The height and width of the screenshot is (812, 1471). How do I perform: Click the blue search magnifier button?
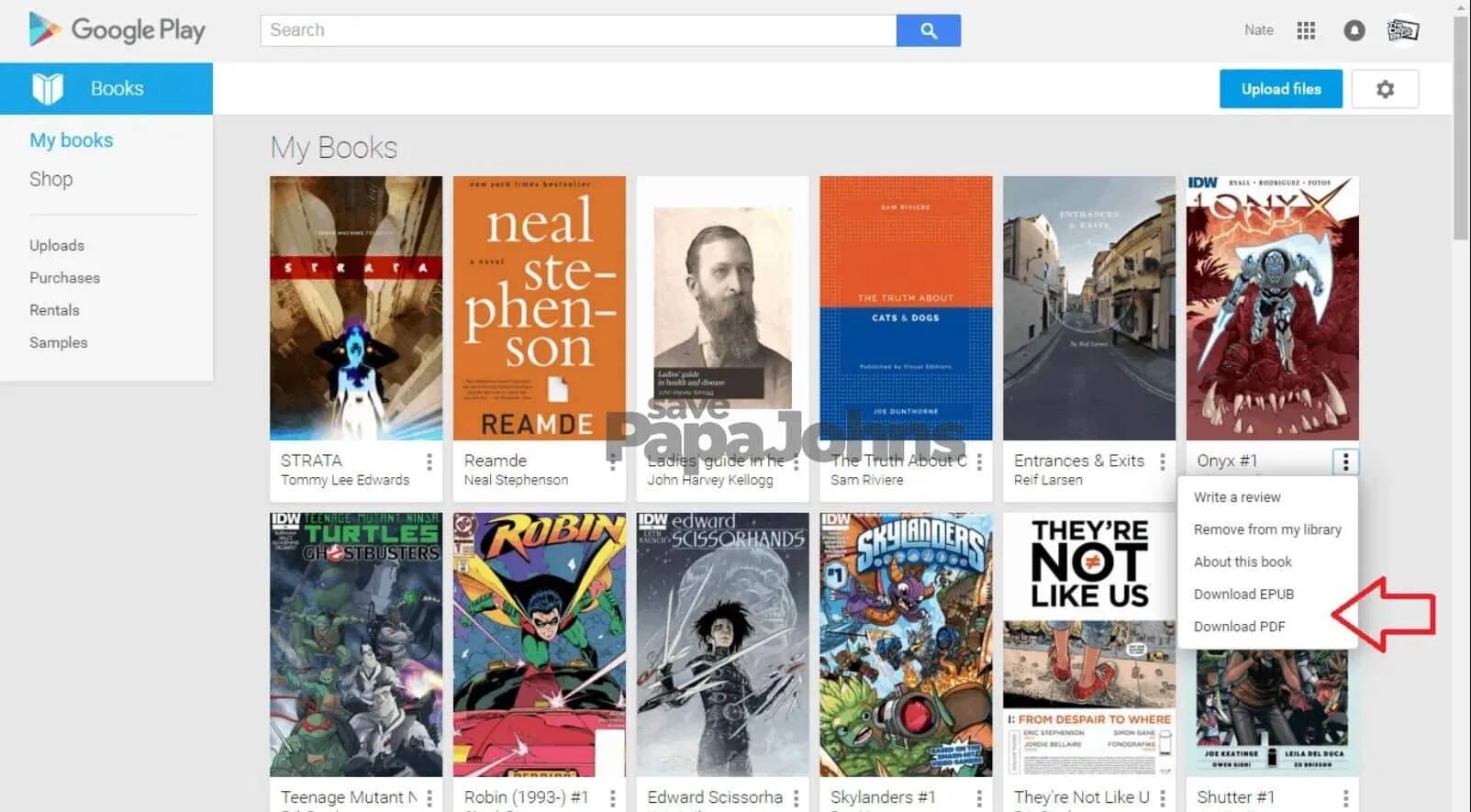929,30
